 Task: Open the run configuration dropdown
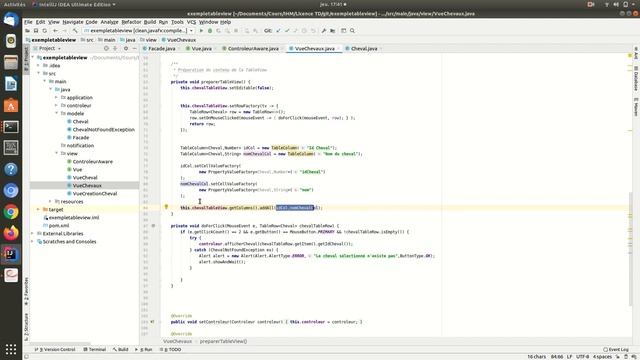138,31
